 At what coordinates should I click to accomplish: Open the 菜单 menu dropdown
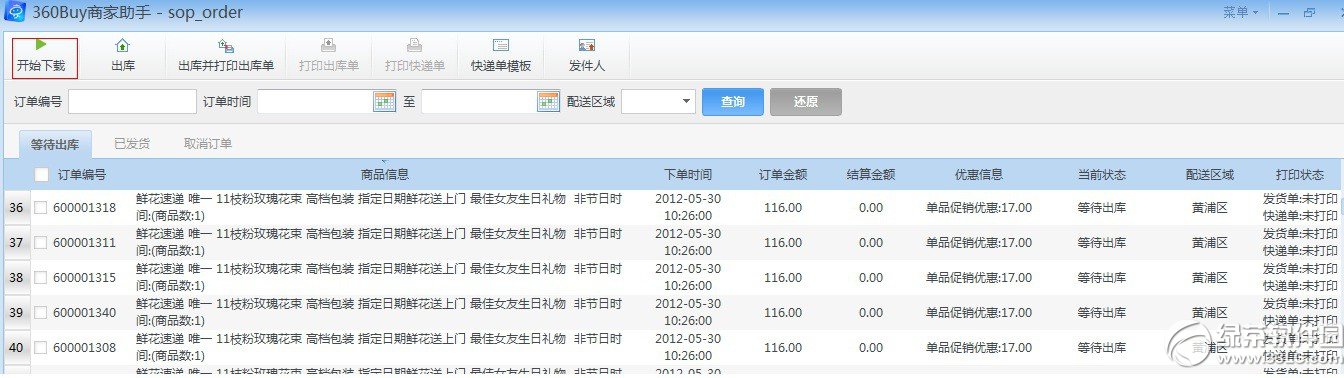click(1241, 12)
